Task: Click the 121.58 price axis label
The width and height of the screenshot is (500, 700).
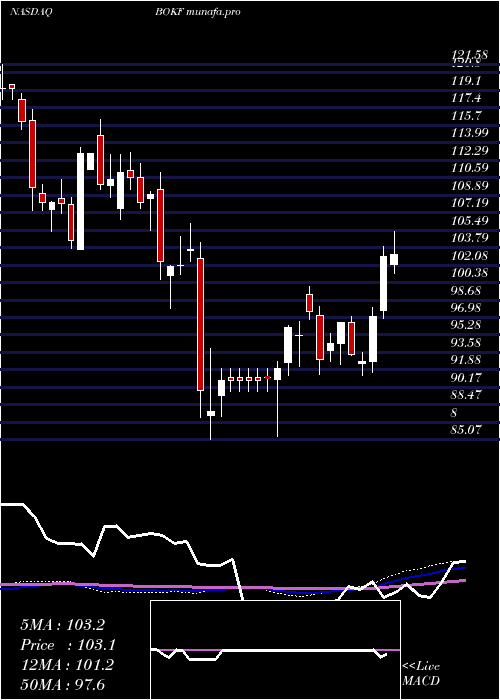Action: click(468, 55)
